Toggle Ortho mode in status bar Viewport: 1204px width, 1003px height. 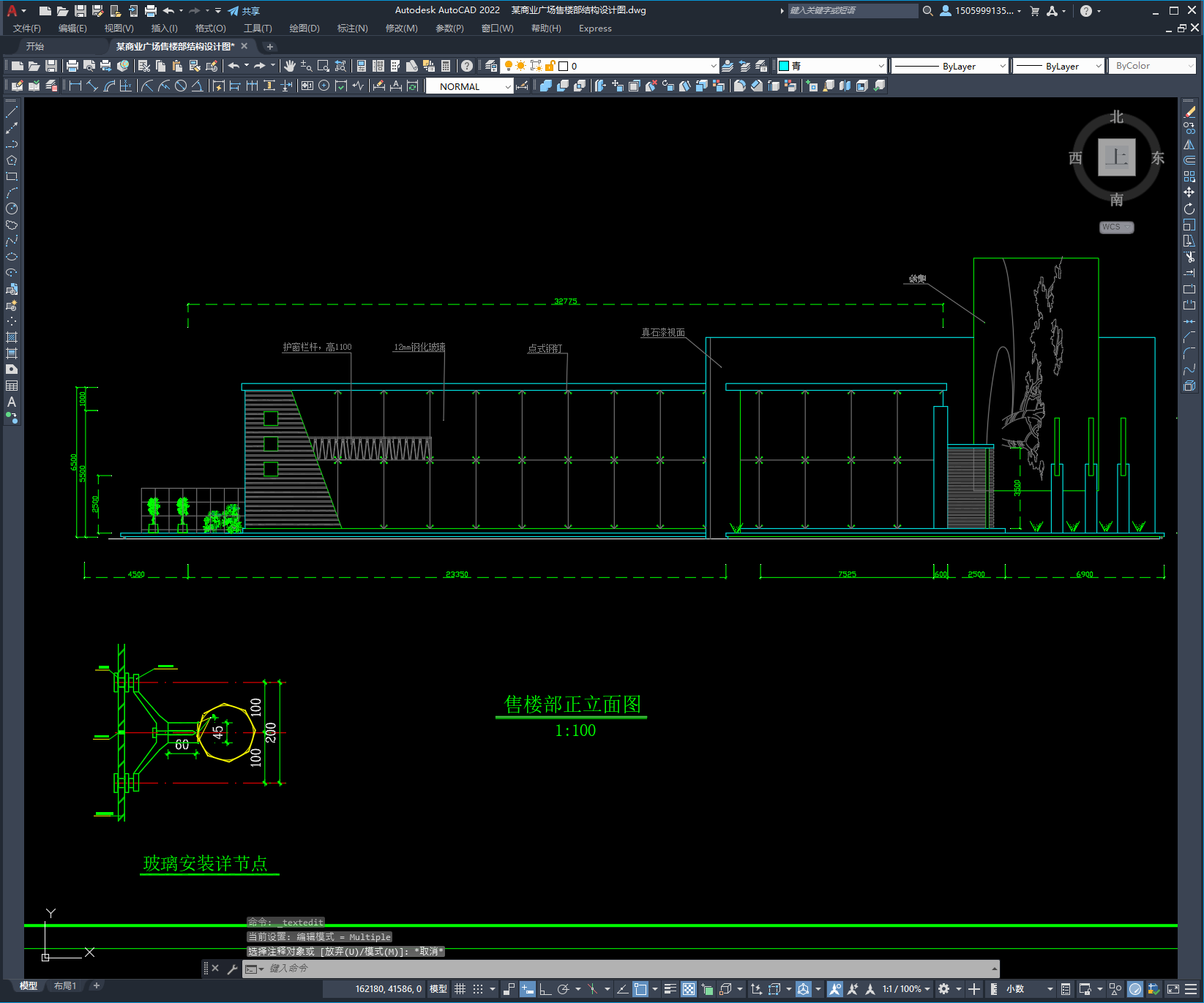(545, 989)
